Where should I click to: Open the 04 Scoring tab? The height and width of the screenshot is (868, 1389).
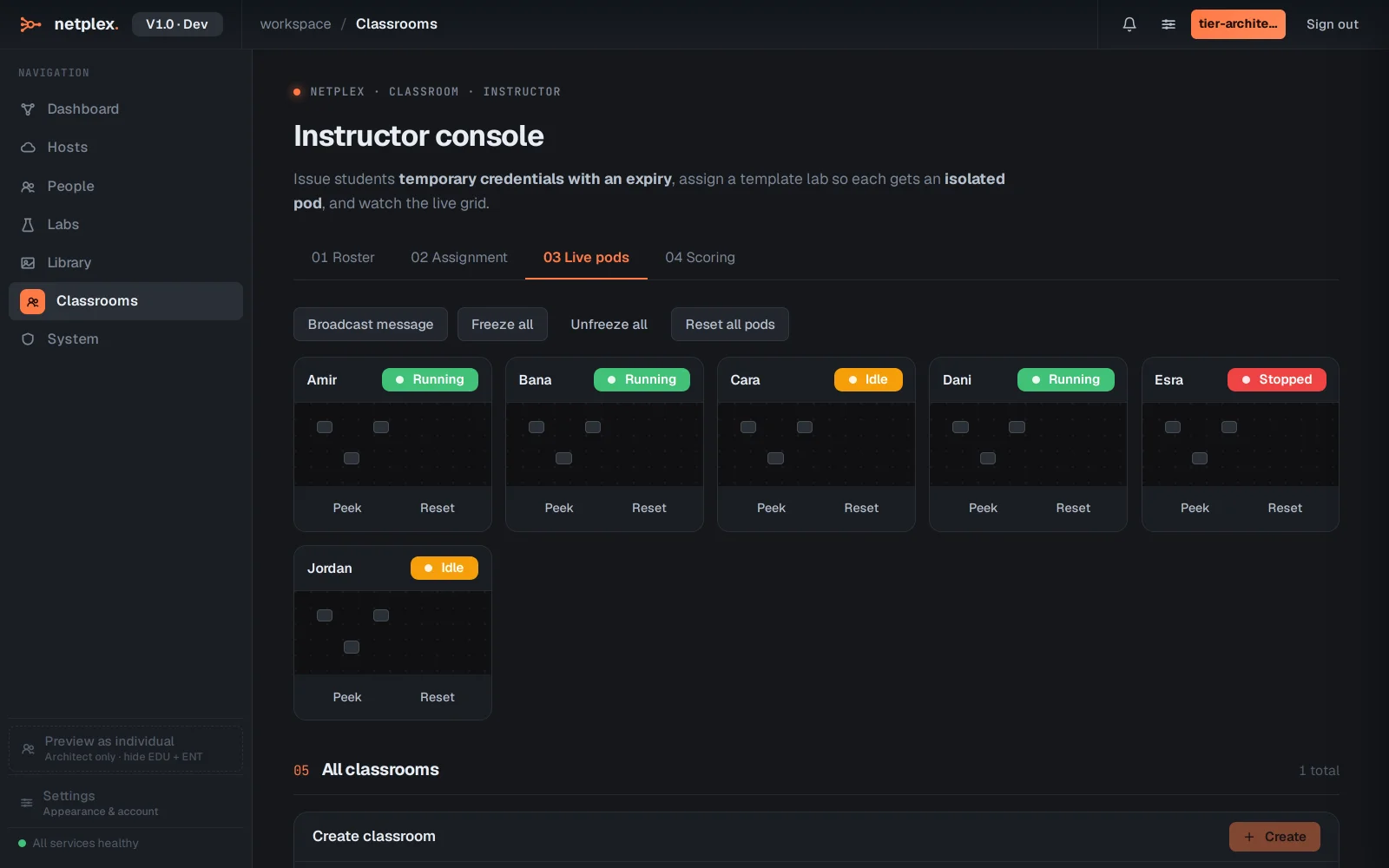click(700, 258)
